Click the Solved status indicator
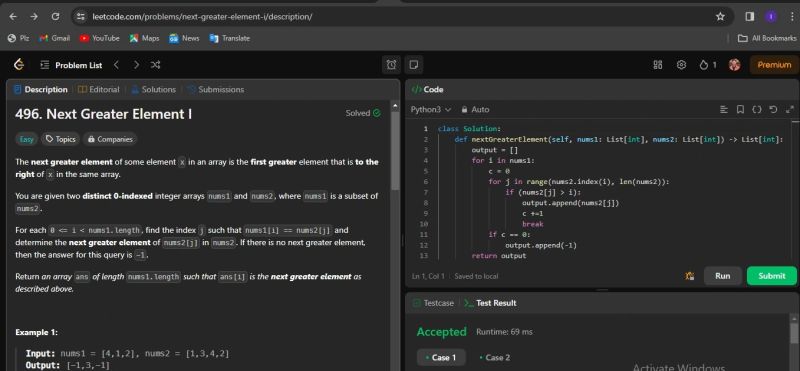800x371 pixels. (363, 113)
